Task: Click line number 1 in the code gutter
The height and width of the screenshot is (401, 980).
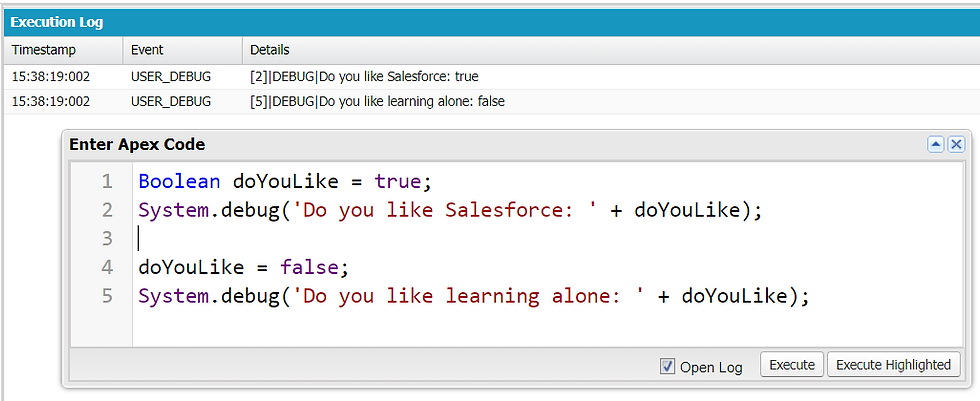Action: point(107,182)
